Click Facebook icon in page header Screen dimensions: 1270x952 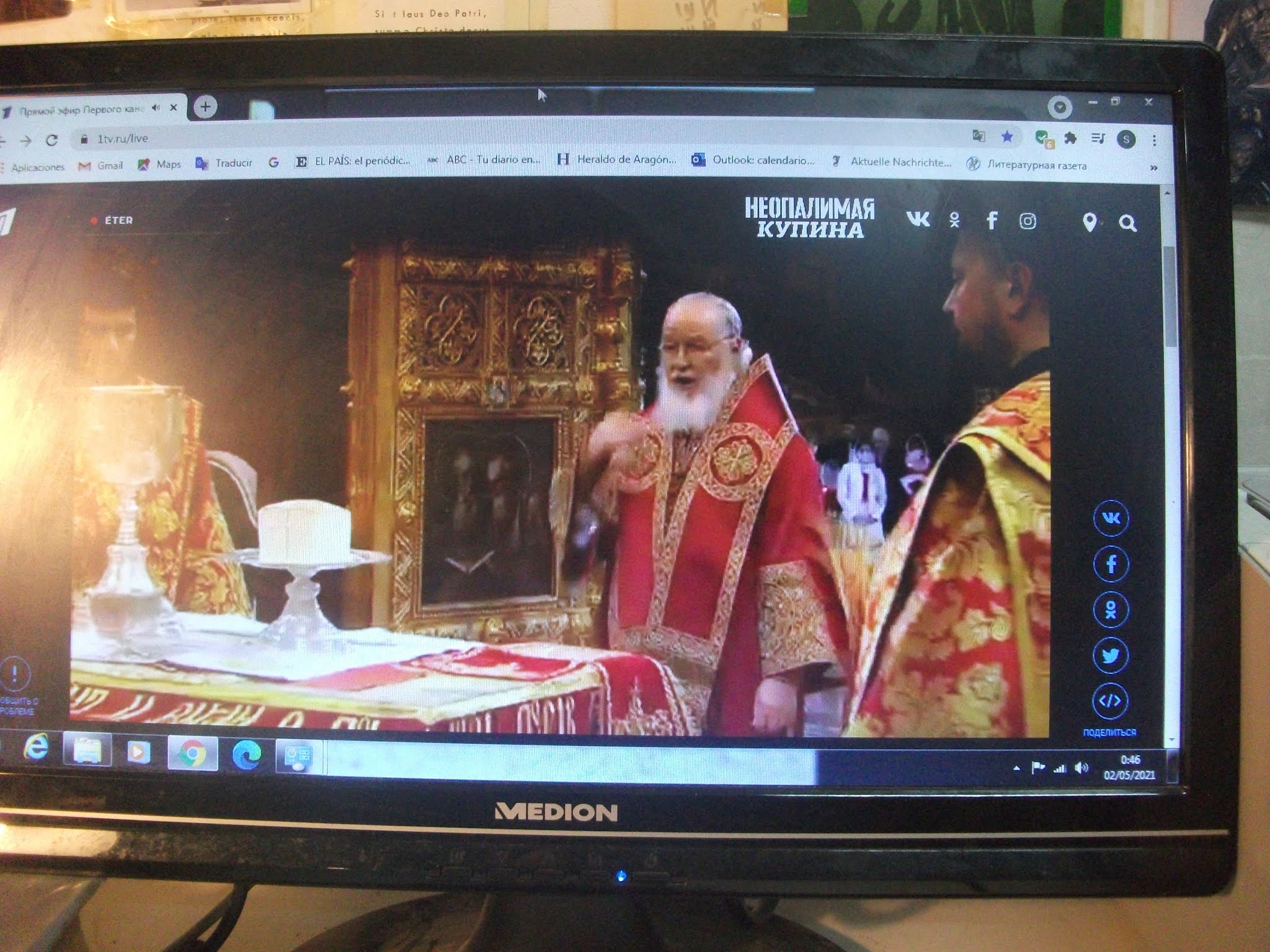pos(992,220)
